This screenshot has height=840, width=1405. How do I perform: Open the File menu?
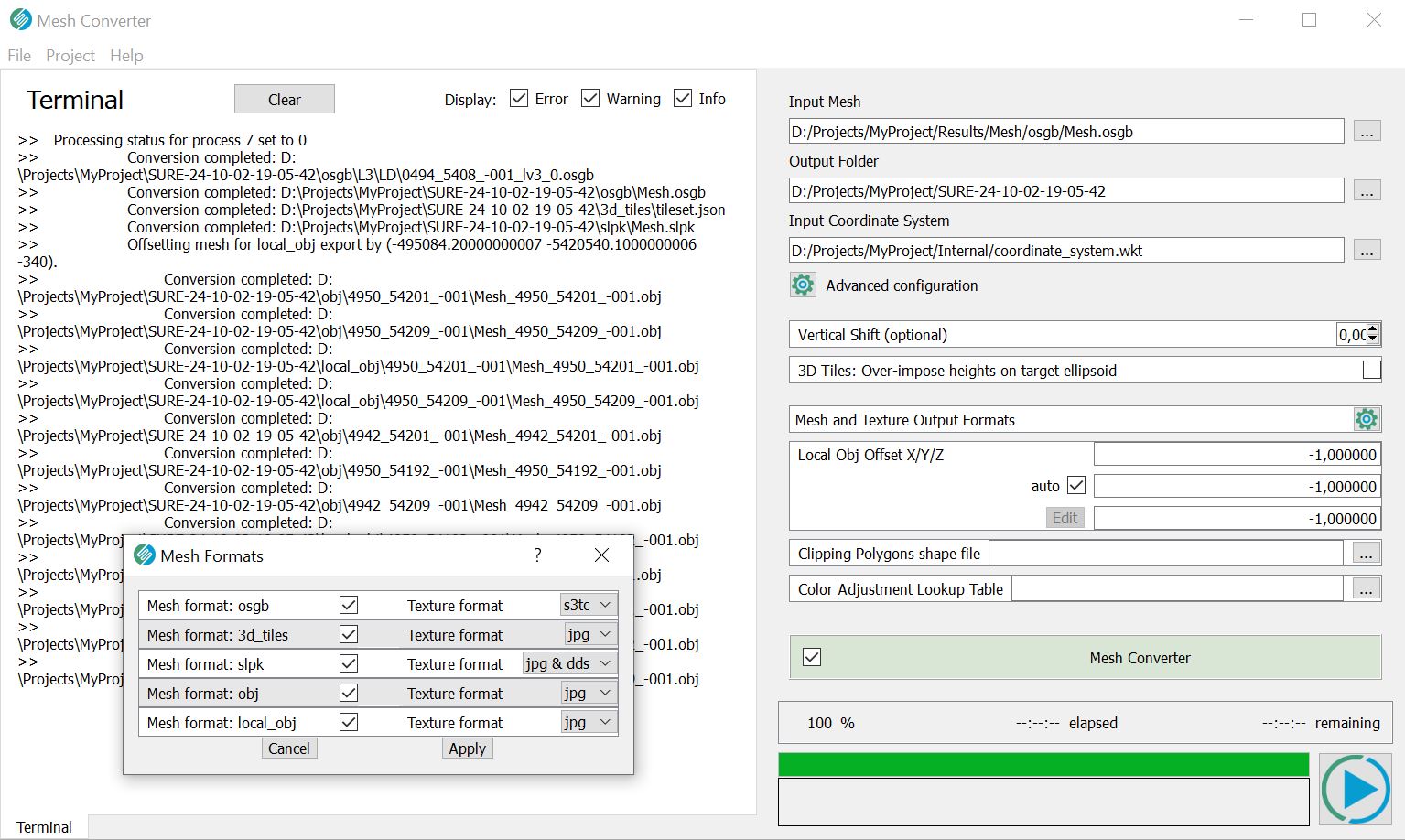[x=19, y=55]
